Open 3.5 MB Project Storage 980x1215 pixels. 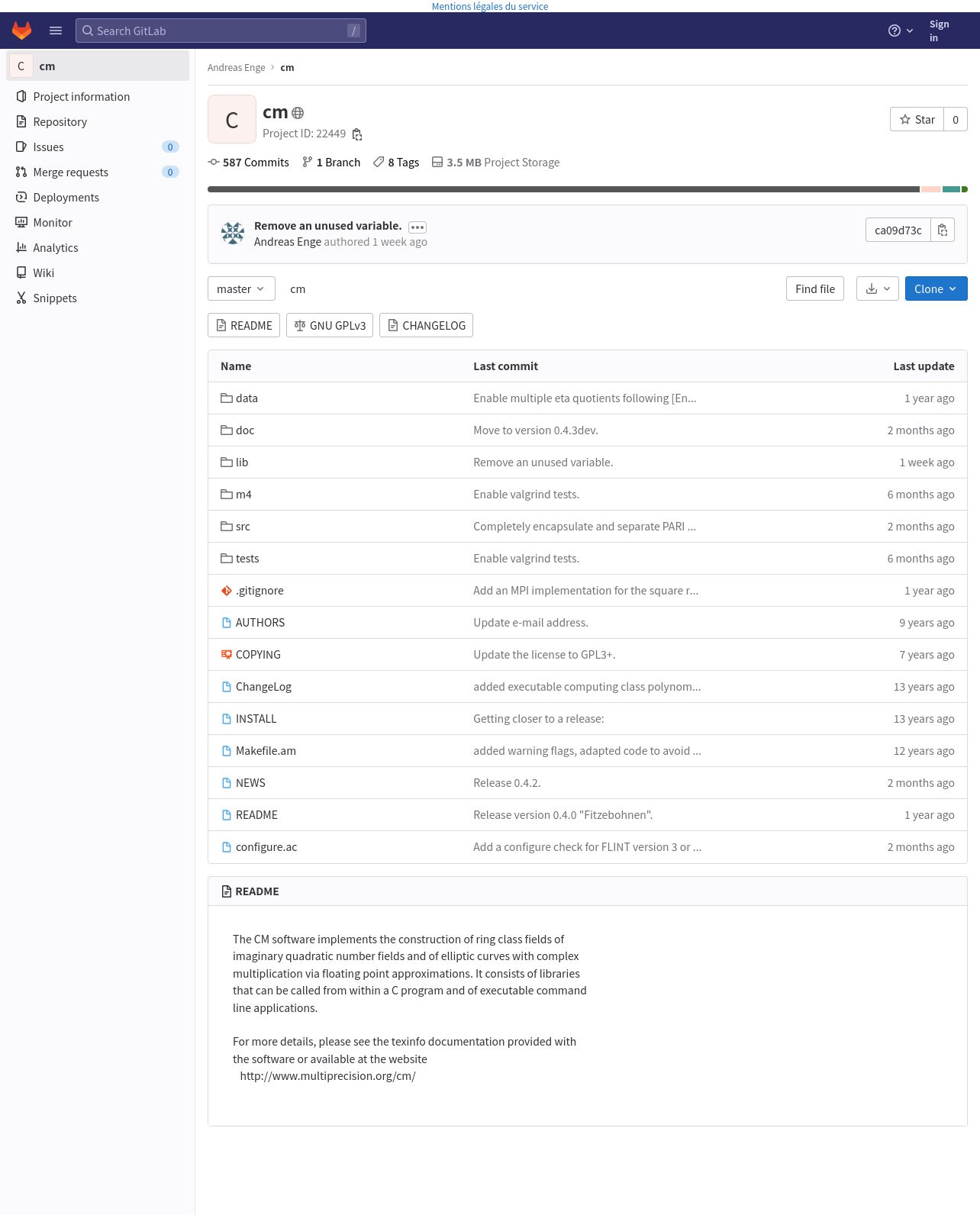(x=496, y=163)
